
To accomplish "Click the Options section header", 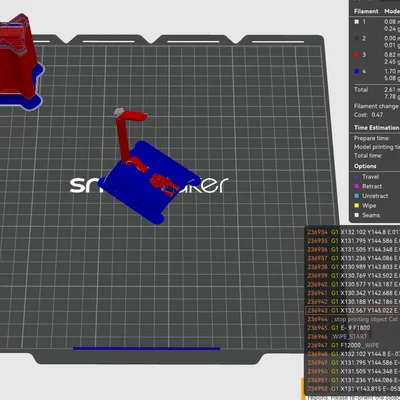I will (365, 166).
